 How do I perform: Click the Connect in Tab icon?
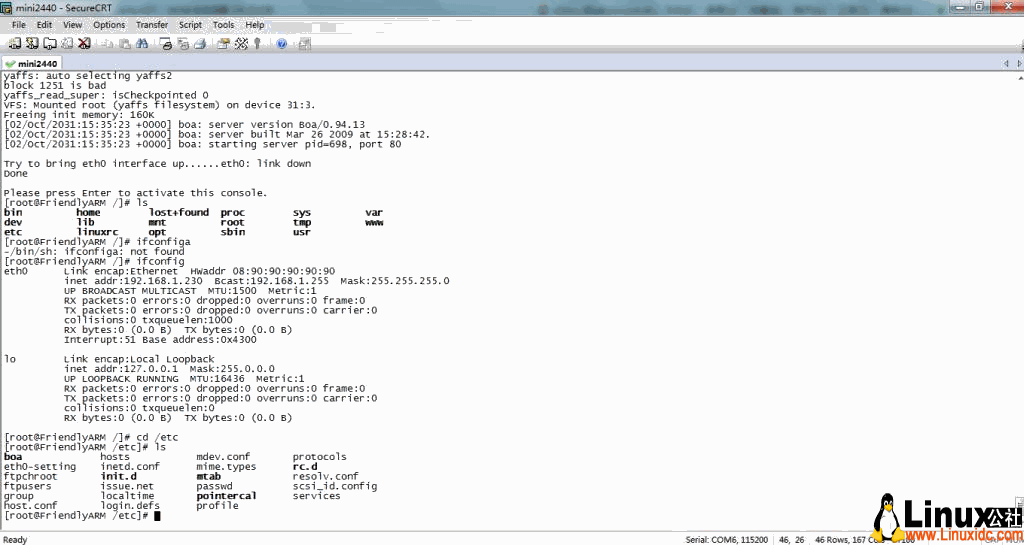(49, 44)
